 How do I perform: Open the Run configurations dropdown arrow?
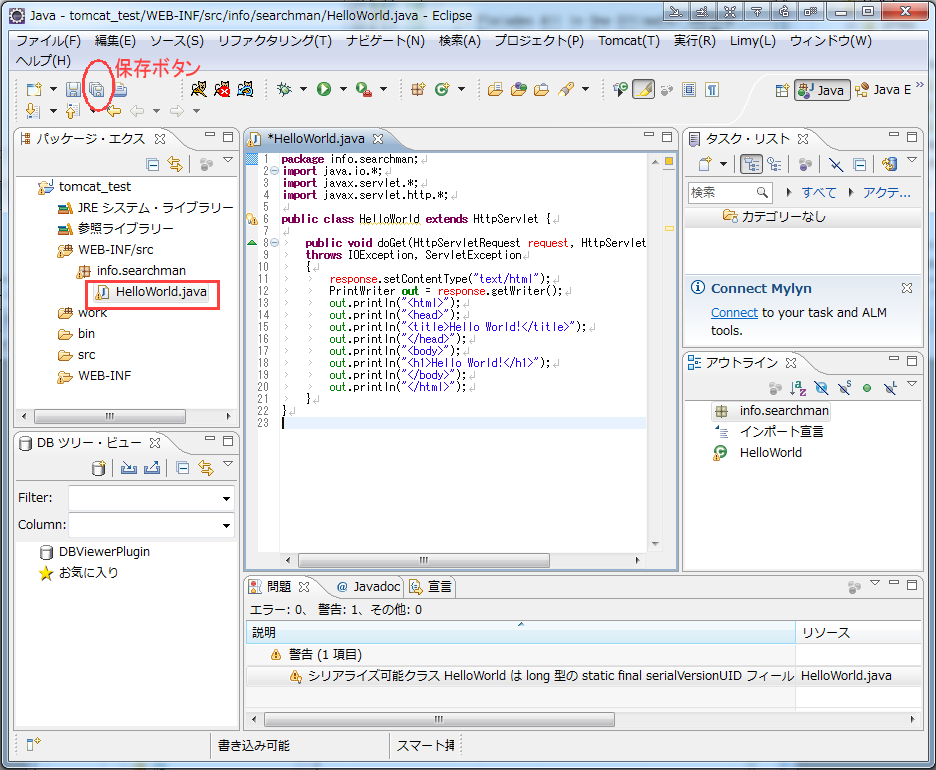(x=343, y=90)
